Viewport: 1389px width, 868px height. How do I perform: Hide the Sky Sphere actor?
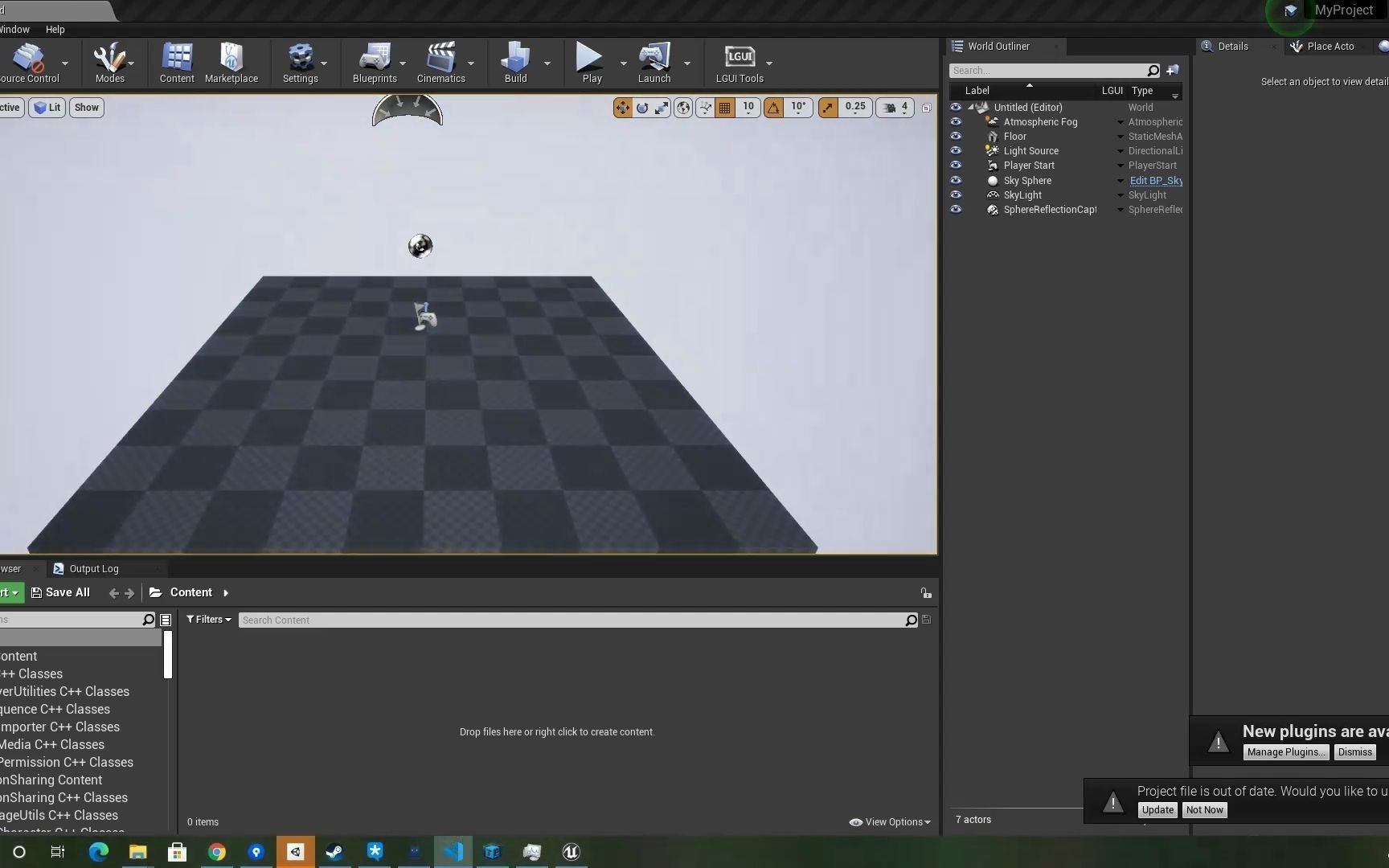[956, 181]
